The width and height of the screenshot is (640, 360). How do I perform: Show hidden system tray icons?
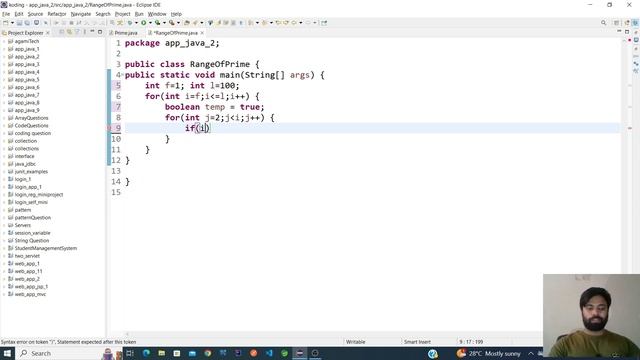click(531, 353)
